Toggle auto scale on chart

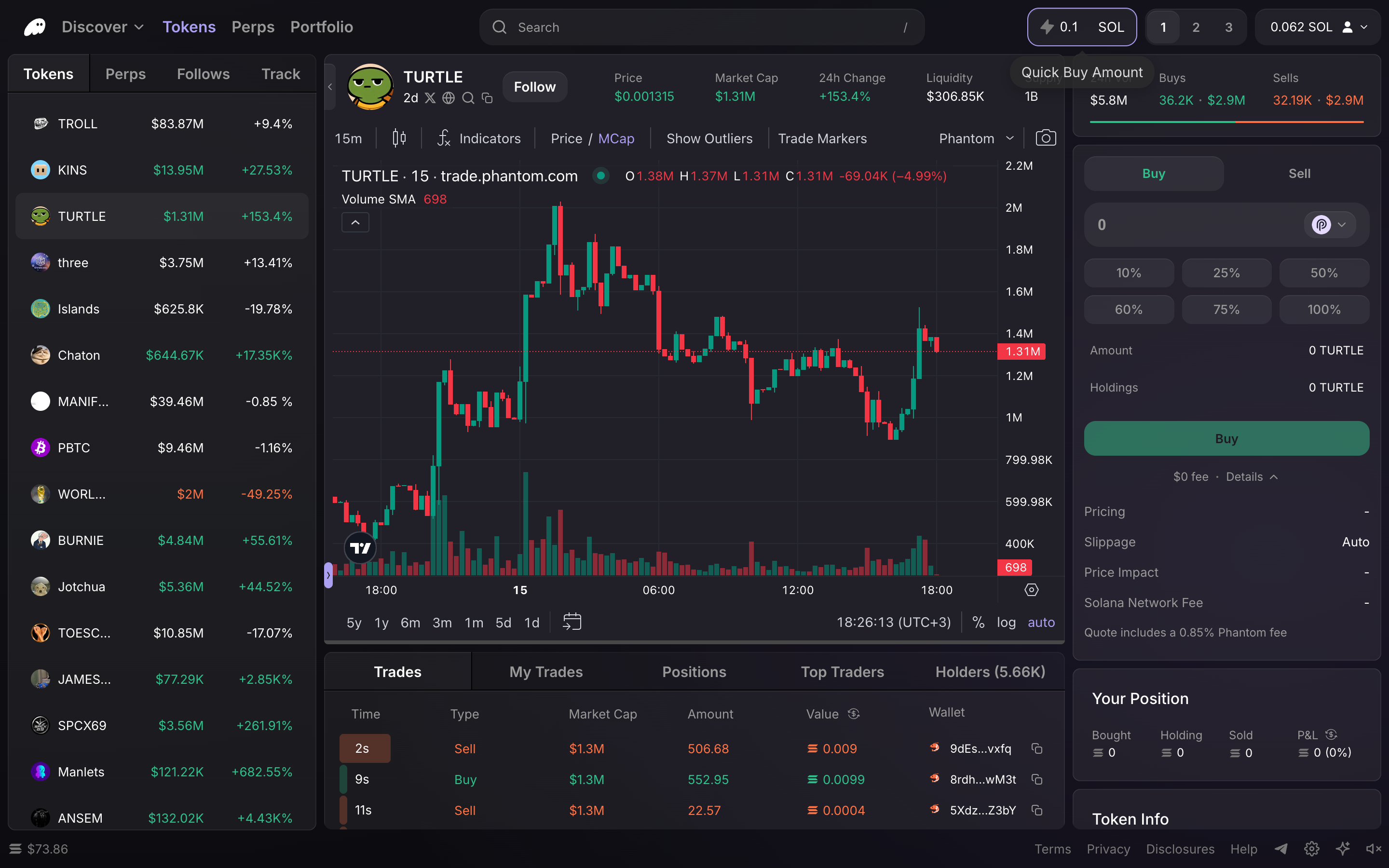(x=1041, y=622)
